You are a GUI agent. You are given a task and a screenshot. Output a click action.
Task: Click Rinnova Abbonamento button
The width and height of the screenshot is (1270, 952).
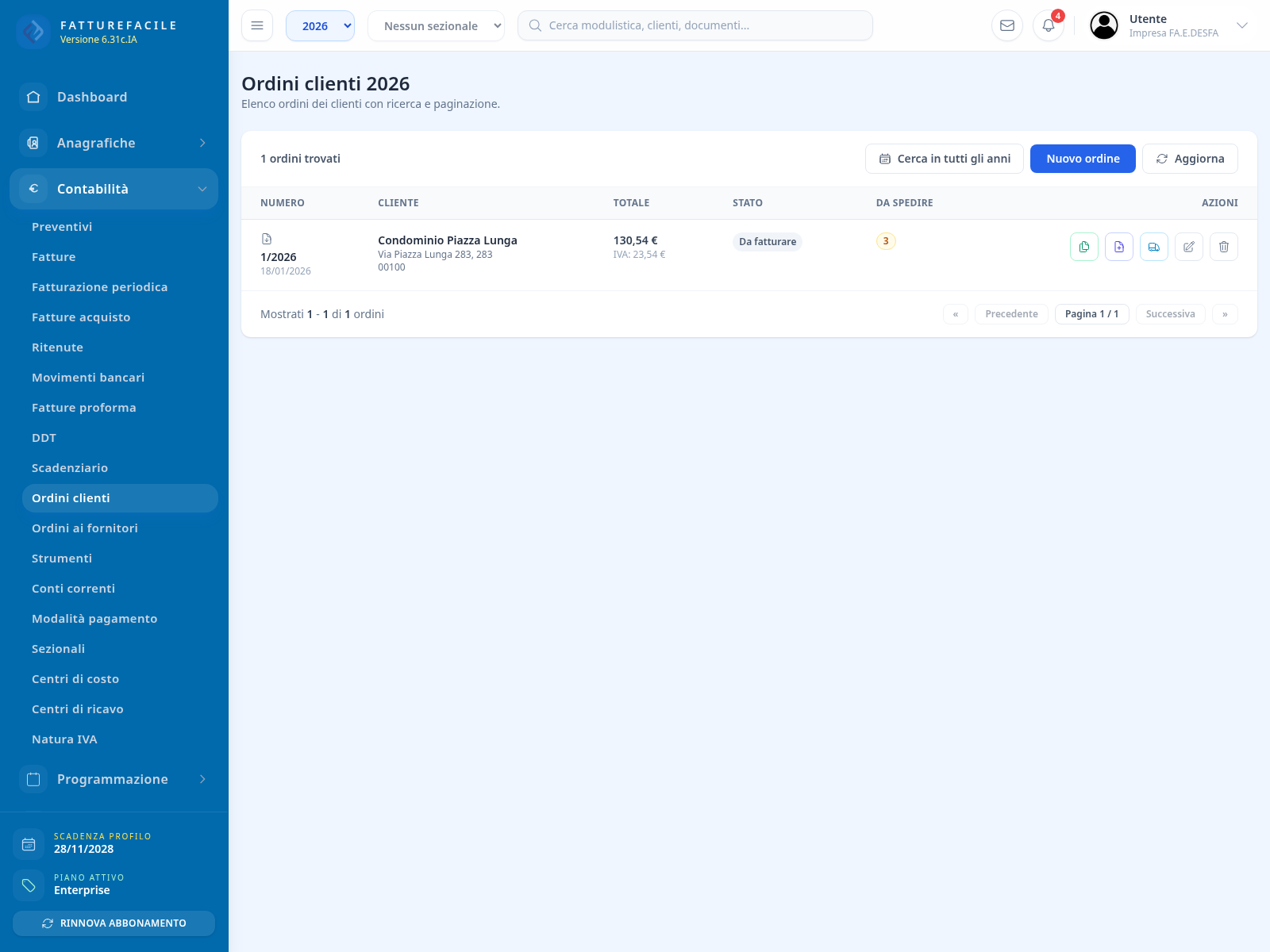[114, 923]
